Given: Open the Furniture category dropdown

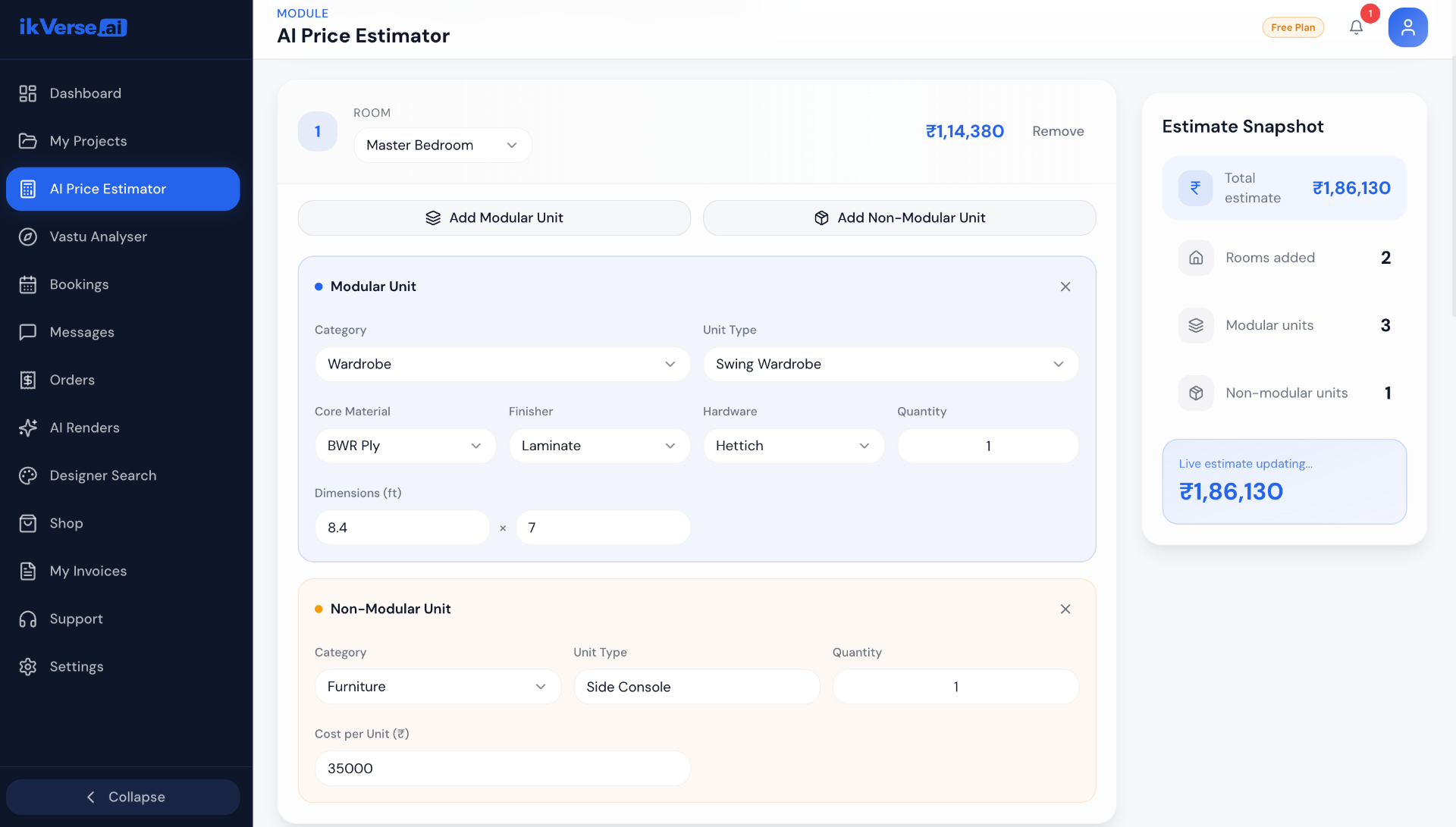Looking at the screenshot, I should click(x=438, y=687).
